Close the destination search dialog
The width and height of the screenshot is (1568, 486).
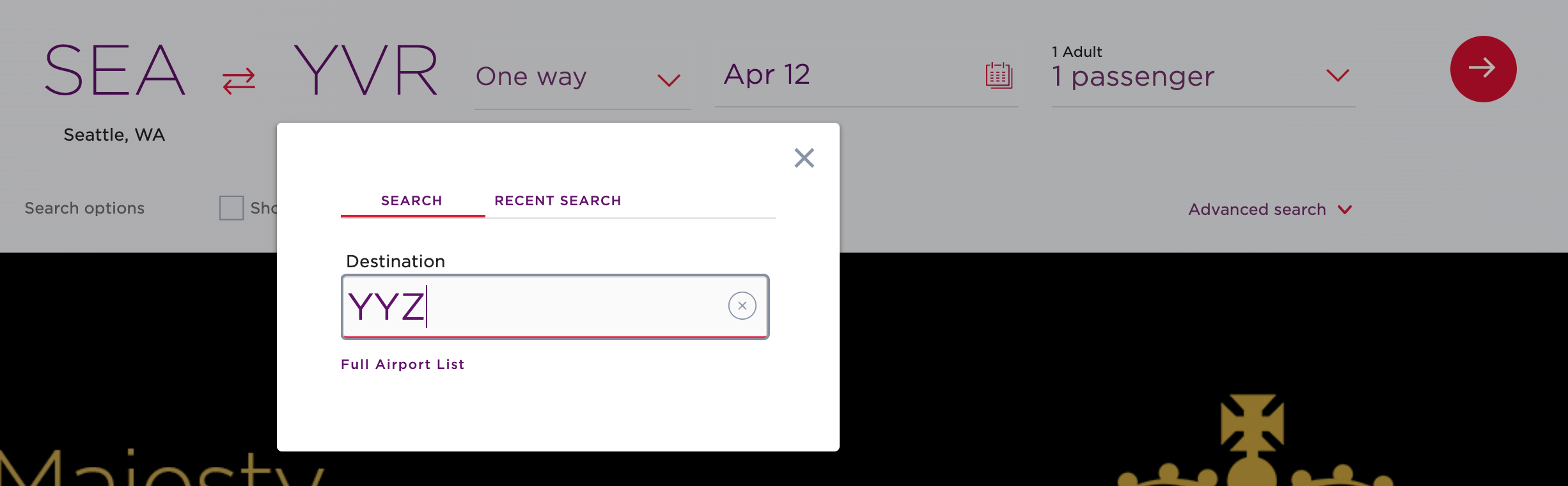click(x=804, y=158)
